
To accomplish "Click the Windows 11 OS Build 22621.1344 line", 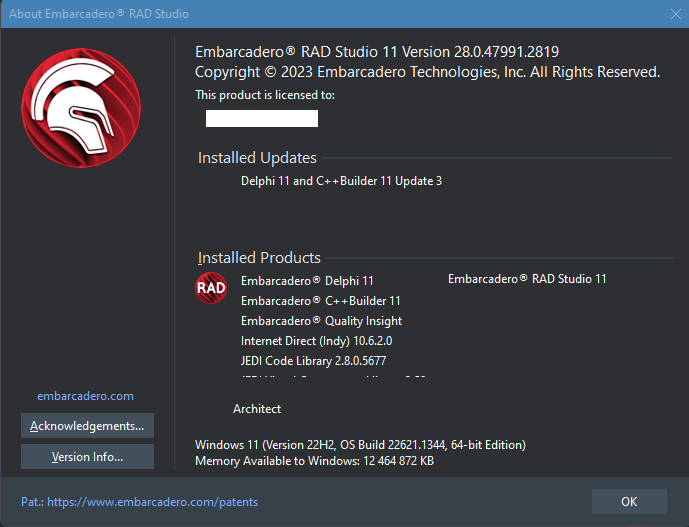I will pos(360,445).
